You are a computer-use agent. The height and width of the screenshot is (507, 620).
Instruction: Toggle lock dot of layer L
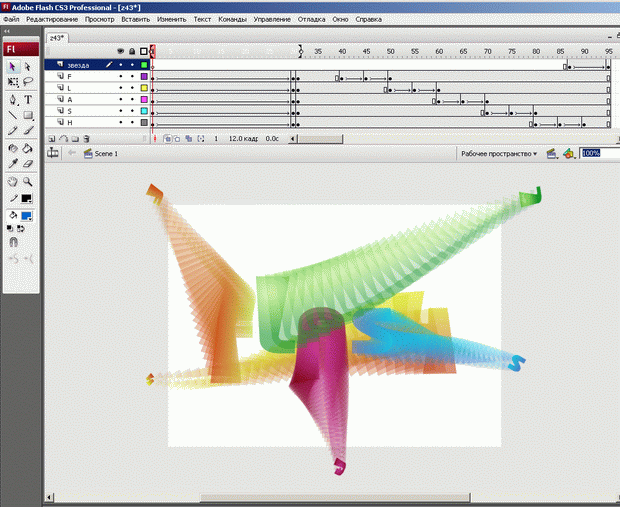[x=132, y=88]
